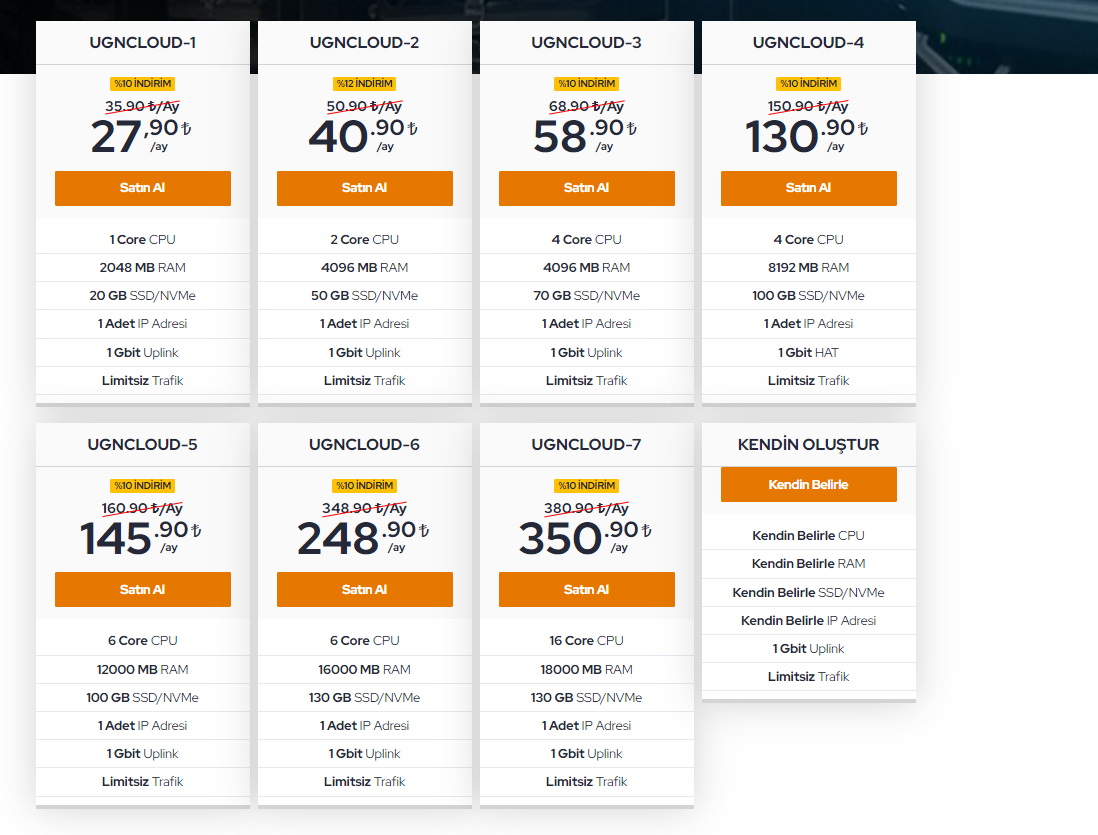Click the 1 Gbit HAT row
The height and width of the screenshot is (835, 1098).
[809, 352]
